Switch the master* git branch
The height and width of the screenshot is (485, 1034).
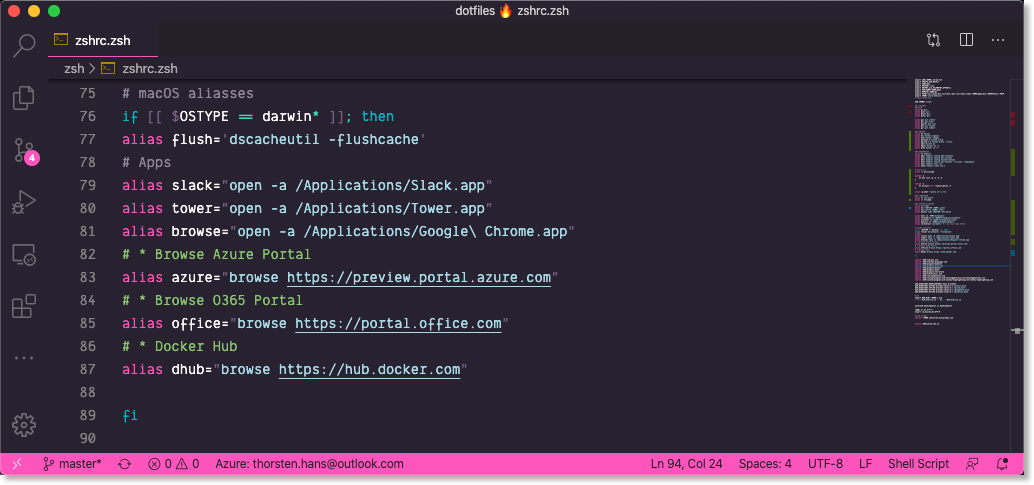point(72,464)
